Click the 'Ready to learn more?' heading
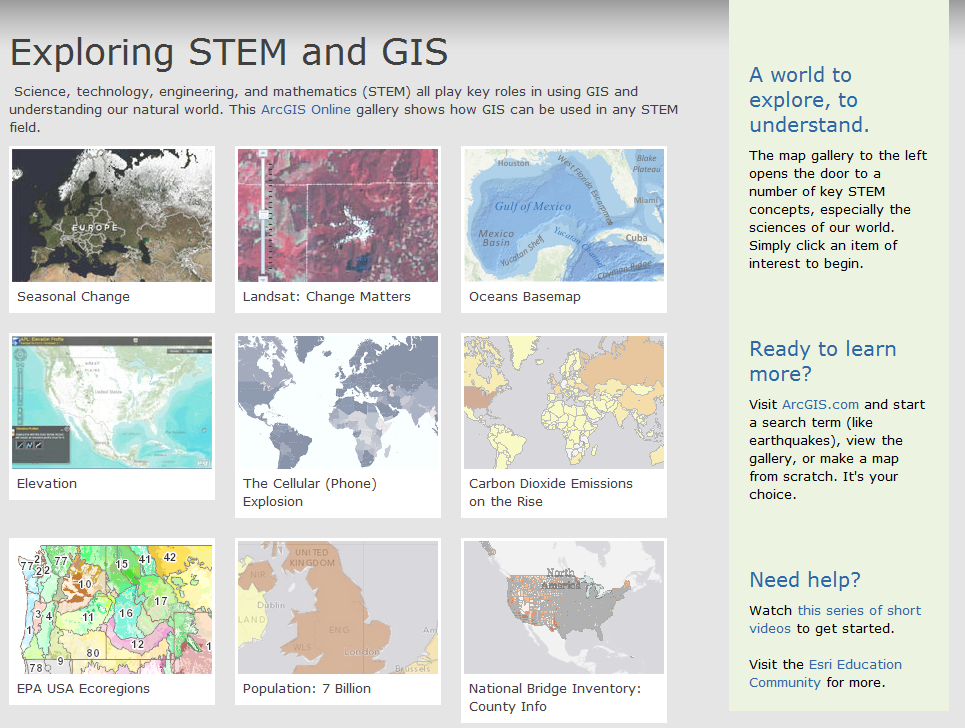This screenshot has width=965, height=728. click(x=822, y=361)
